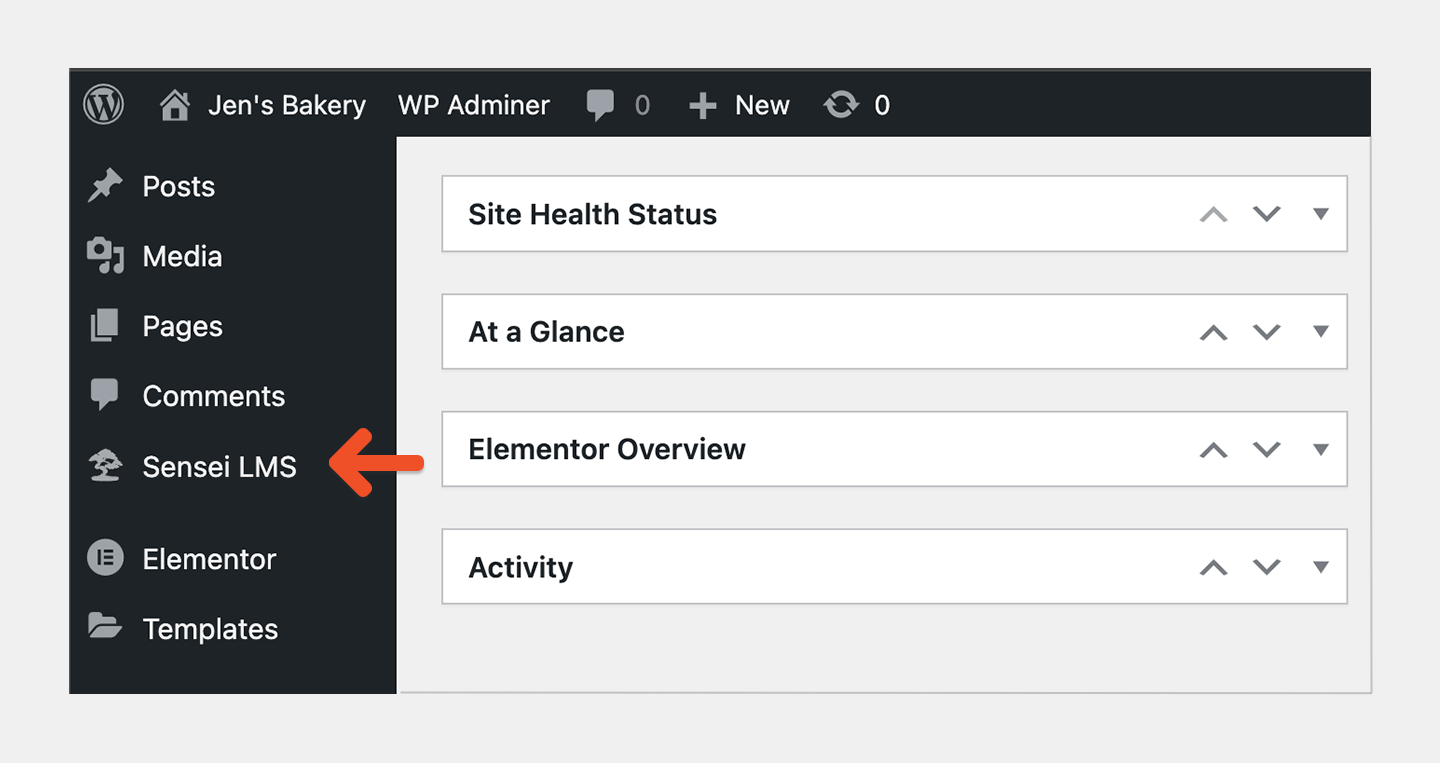Collapse the Site Health Status panel
Viewport: 1440px width, 763px height.
(1321, 214)
